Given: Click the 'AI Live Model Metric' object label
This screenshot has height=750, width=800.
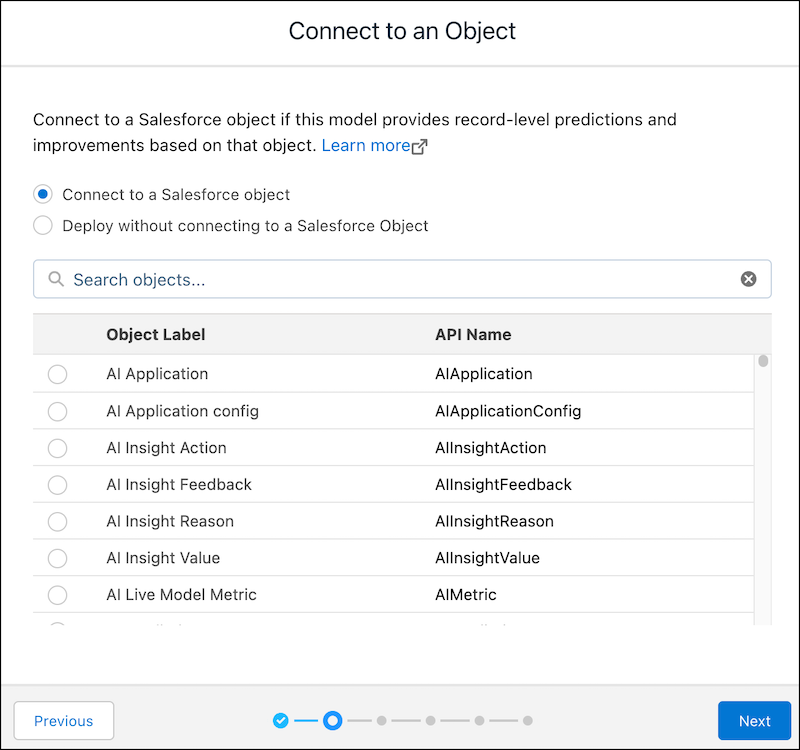Looking at the screenshot, I should [x=182, y=595].
